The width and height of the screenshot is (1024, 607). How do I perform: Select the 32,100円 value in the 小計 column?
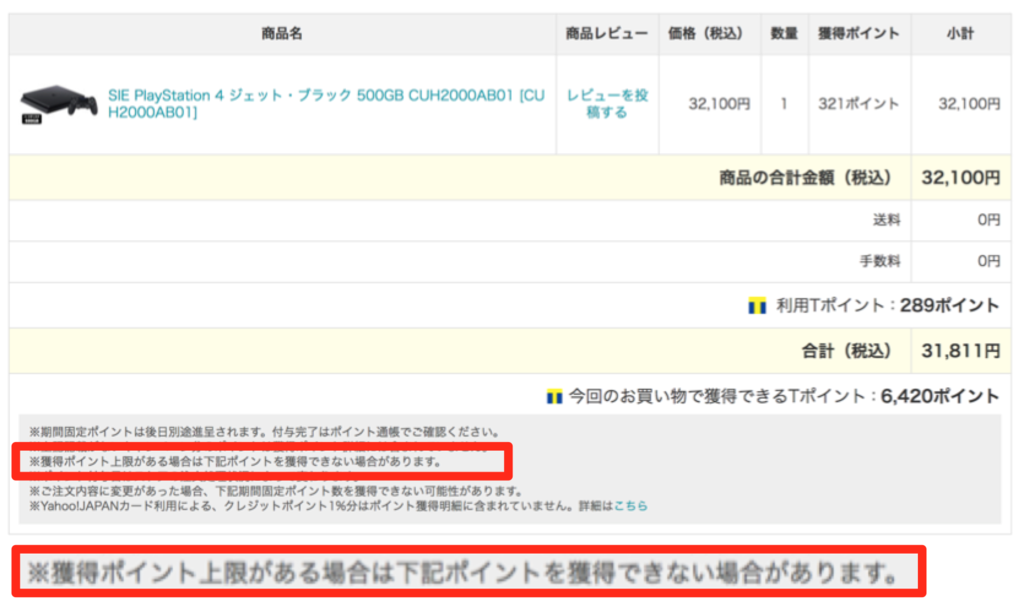(969, 104)
